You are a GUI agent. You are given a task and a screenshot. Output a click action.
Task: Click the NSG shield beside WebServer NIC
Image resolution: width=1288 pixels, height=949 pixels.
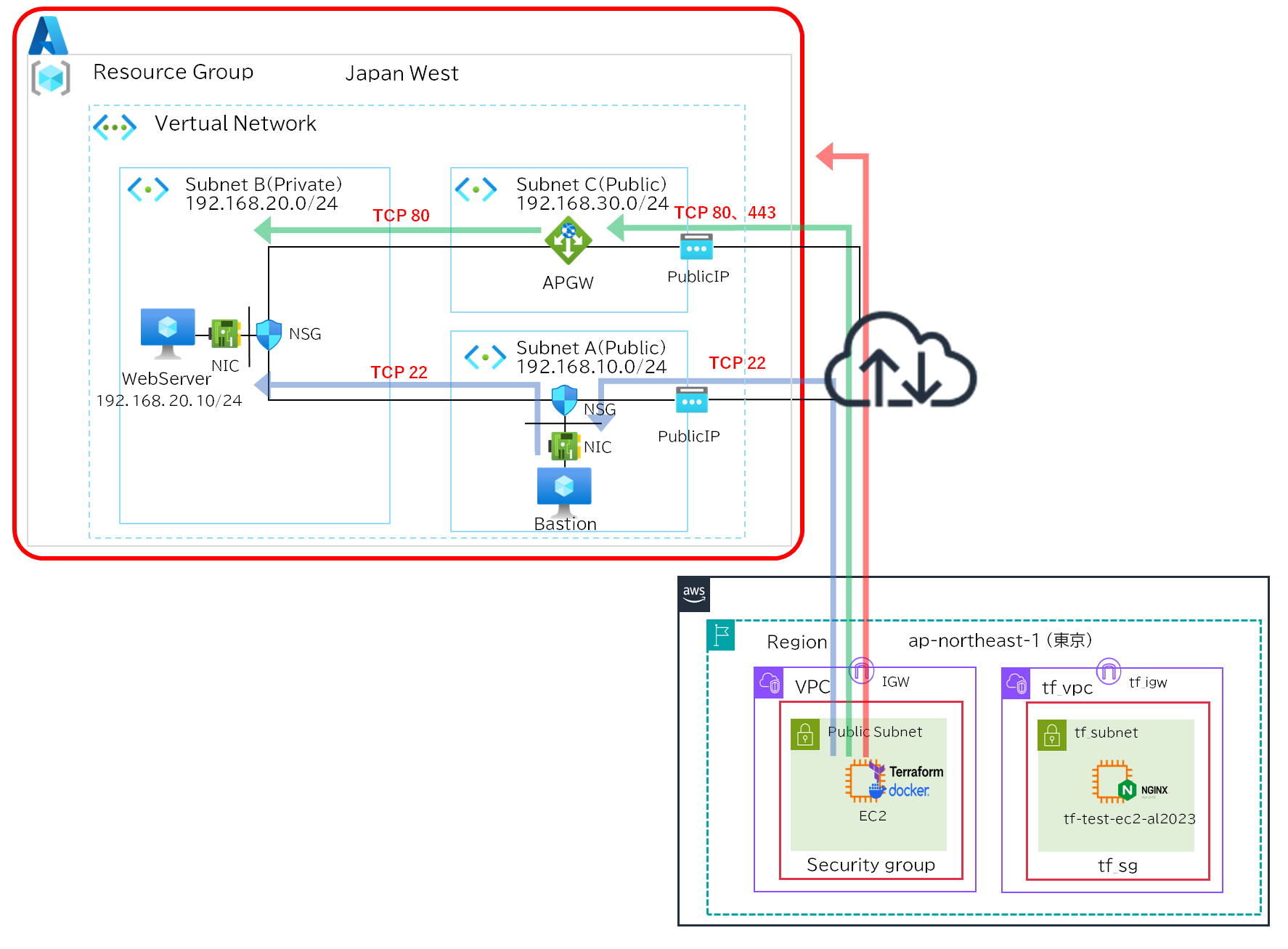tap(269, 334)
